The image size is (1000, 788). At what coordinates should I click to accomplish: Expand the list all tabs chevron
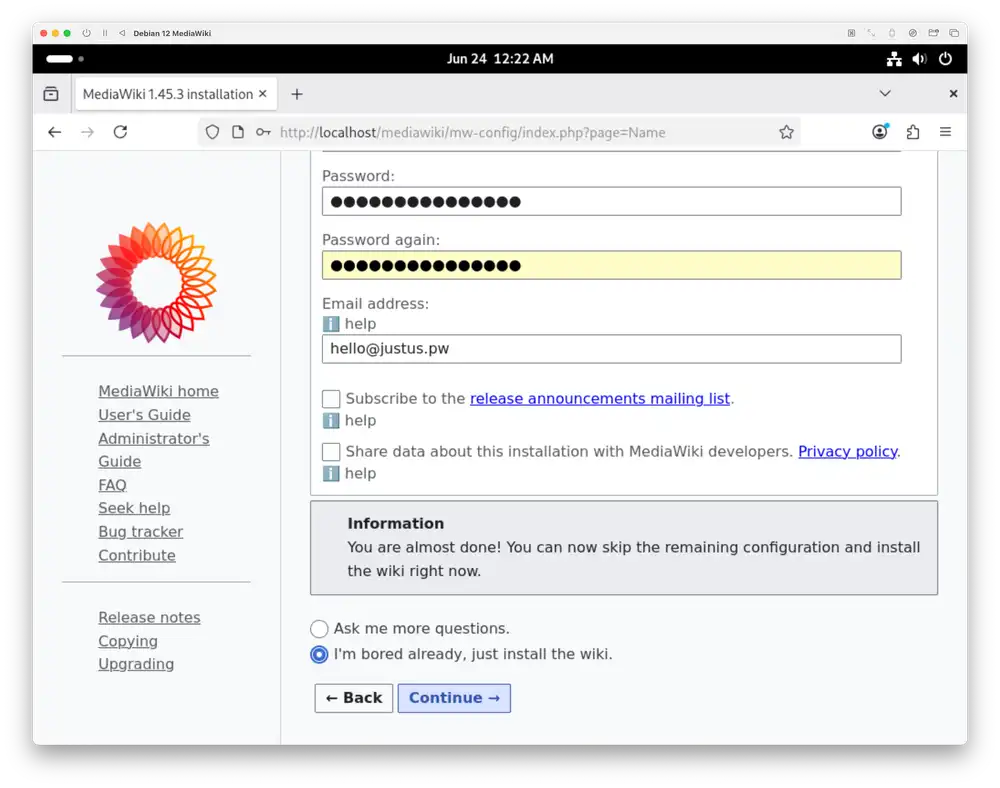(x=885, y=94)
